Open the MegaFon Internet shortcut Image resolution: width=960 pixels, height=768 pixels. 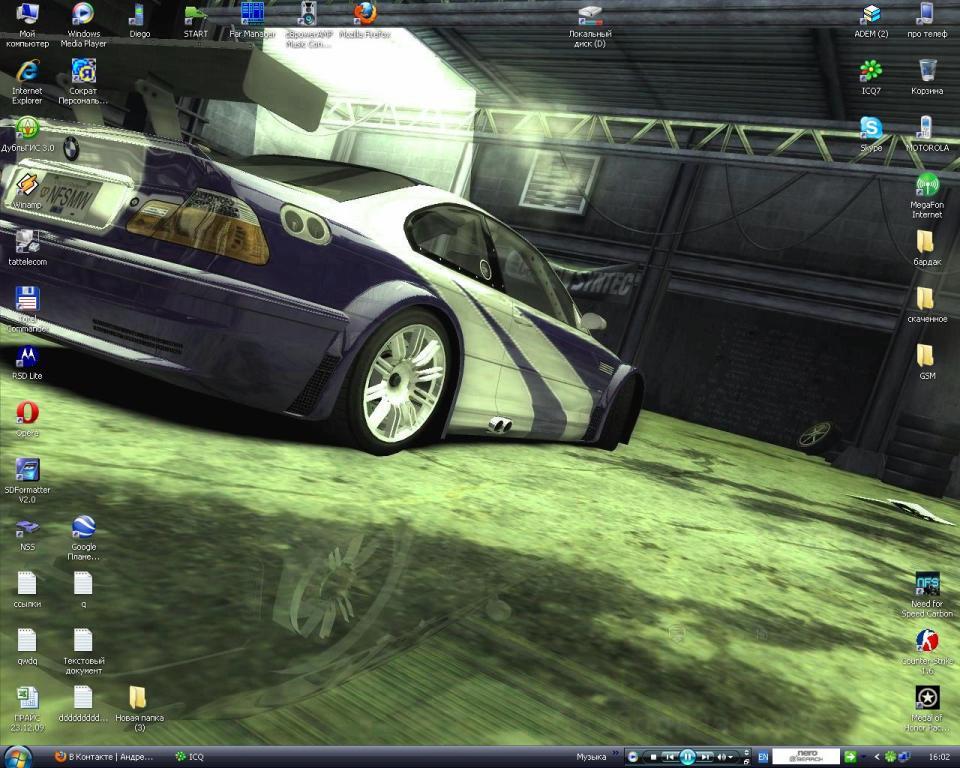pyautogui.click(x=927, y=196)
